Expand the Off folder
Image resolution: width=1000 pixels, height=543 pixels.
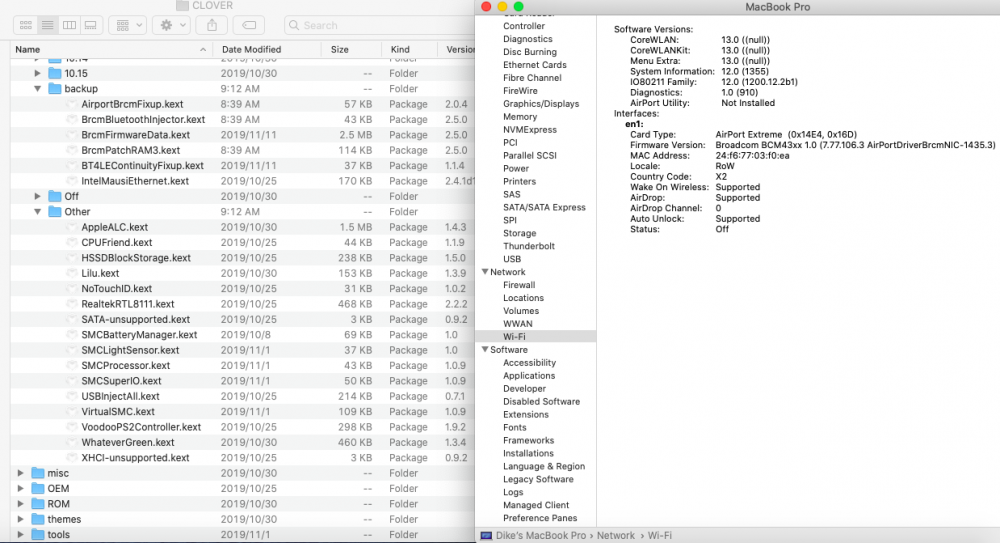click(38, 197)
